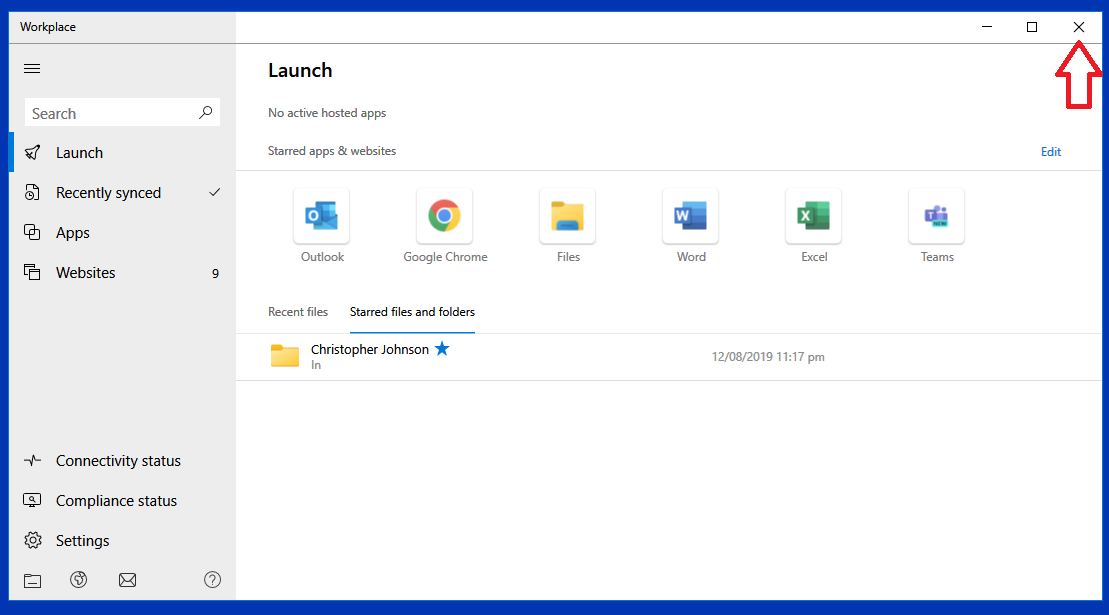Minimize the Workplace window
This screenshot has width=1109, height=615.
(x=987, y=27)
